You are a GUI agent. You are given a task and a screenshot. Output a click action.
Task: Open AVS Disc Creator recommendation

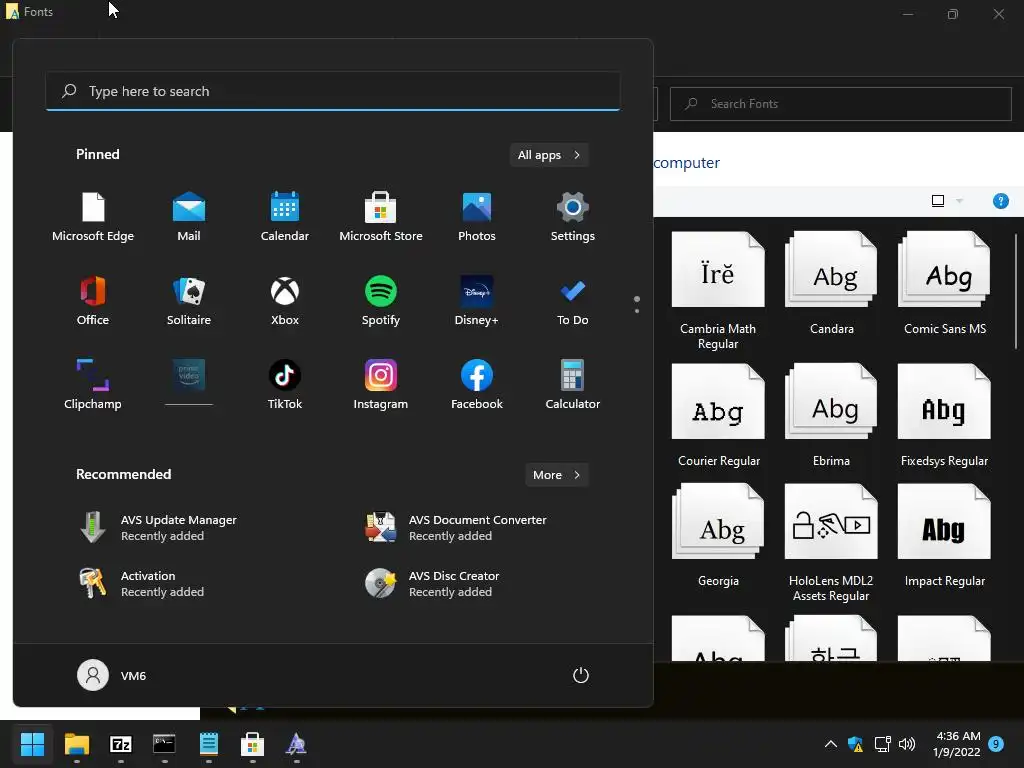click(432, 584)
